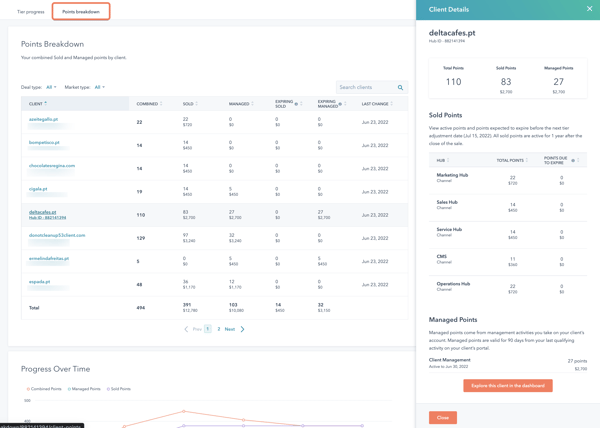Go to page 2 in pagination

click(219, 329)
